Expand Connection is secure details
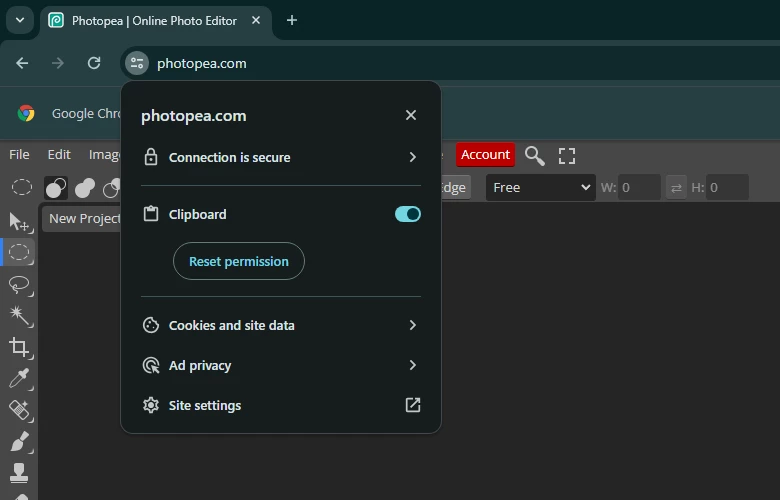 click(x=281, y=157)
